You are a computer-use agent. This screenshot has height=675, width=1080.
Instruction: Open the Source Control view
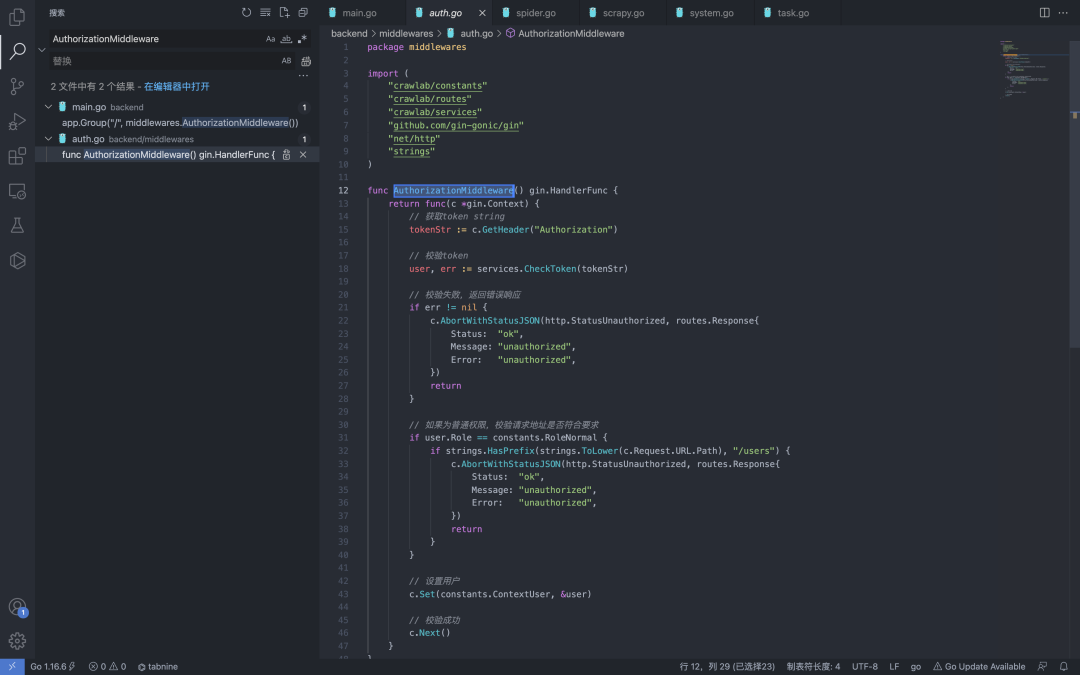(17, 87)
